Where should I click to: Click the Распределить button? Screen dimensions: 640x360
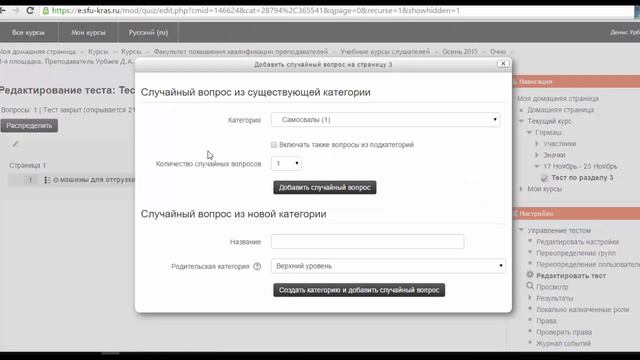[29, 125]
